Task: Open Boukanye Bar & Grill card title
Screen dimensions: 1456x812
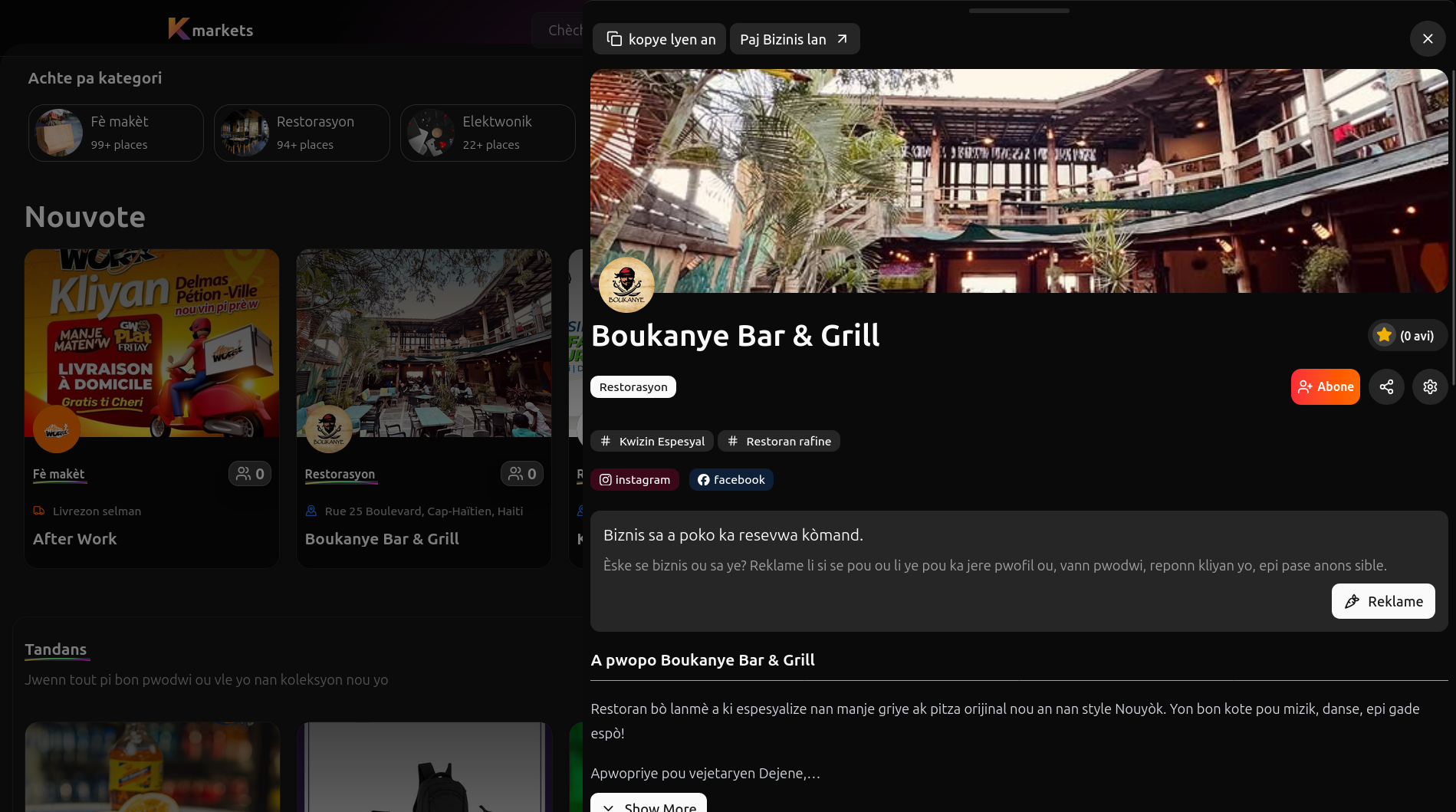Action: pyautogui.click(x=382, y=539)
